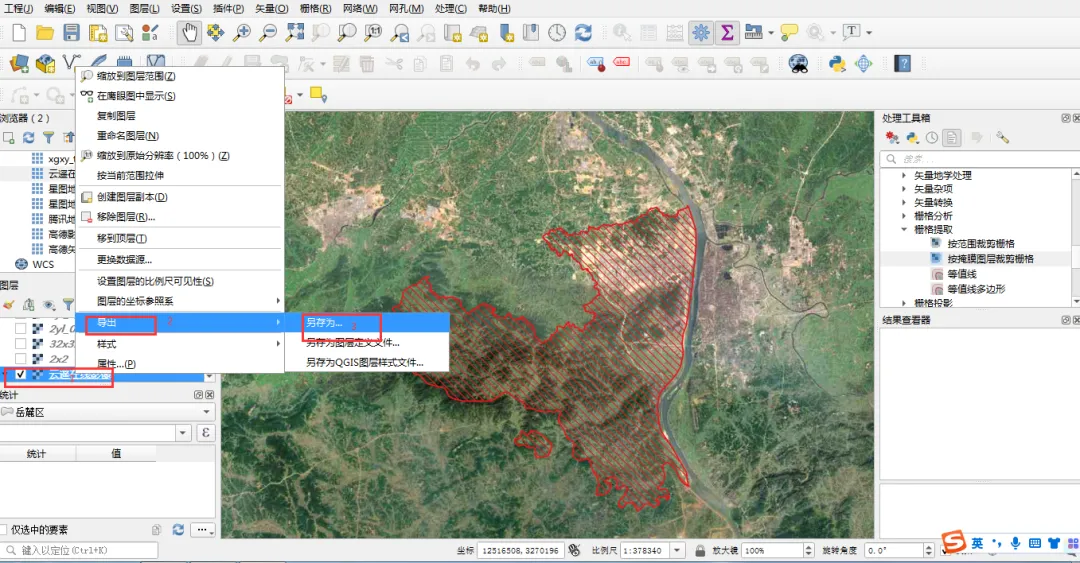Click the Pan Map to Selection icon
1080x563 pixels.
216,32
